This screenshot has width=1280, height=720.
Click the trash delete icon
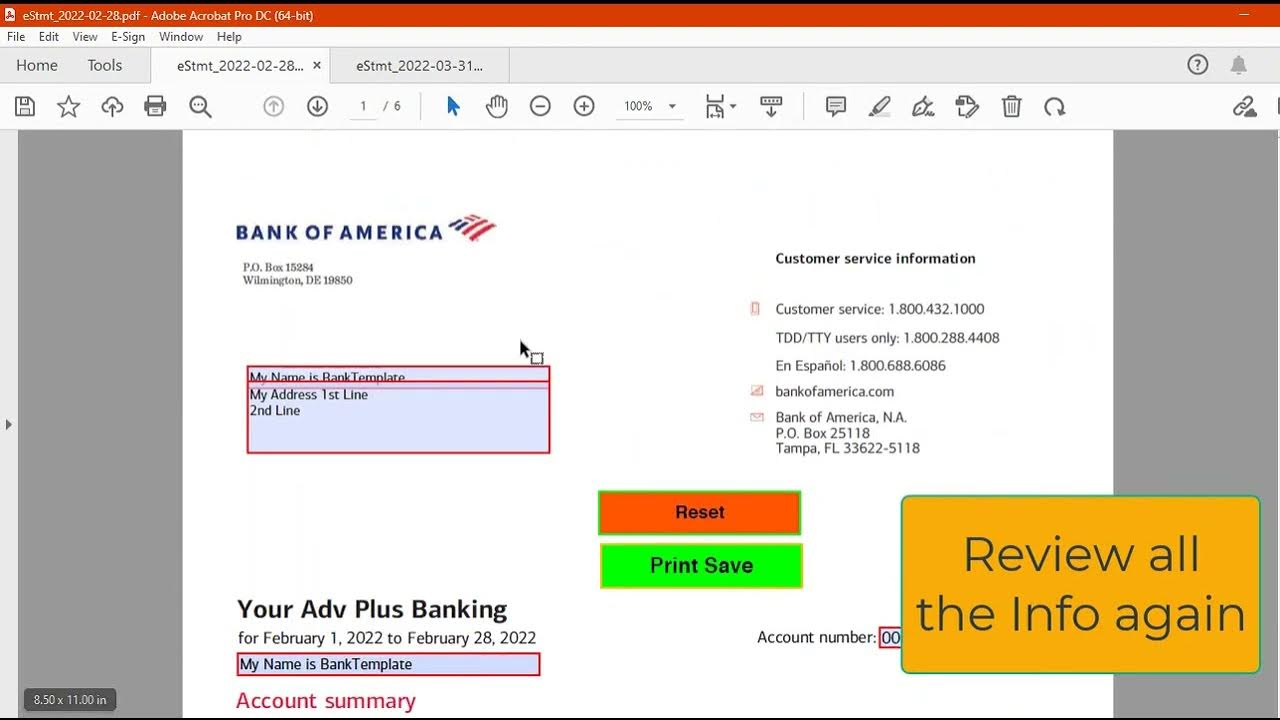(x=1011, y=106)
